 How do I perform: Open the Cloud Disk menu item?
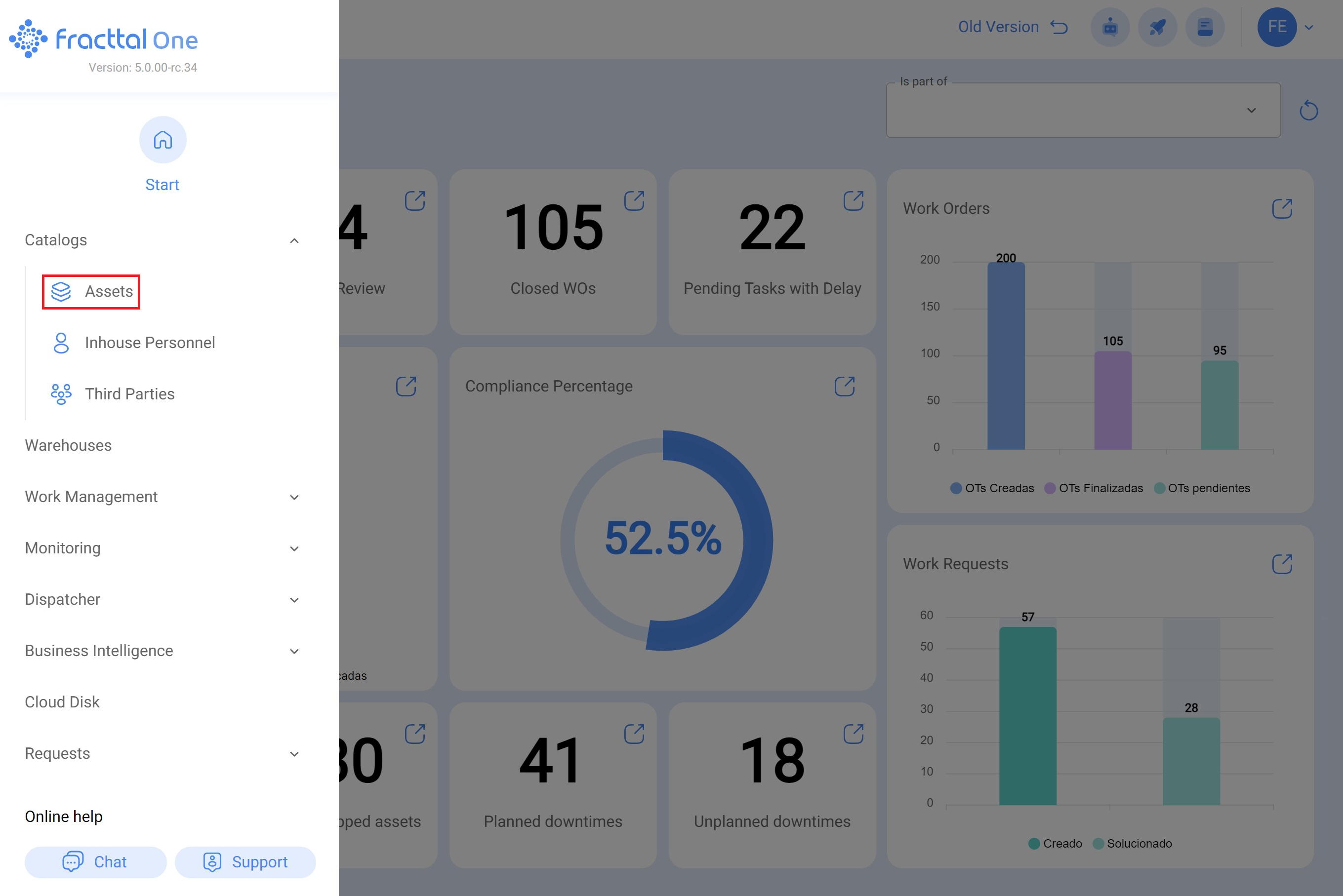(62, 701)
